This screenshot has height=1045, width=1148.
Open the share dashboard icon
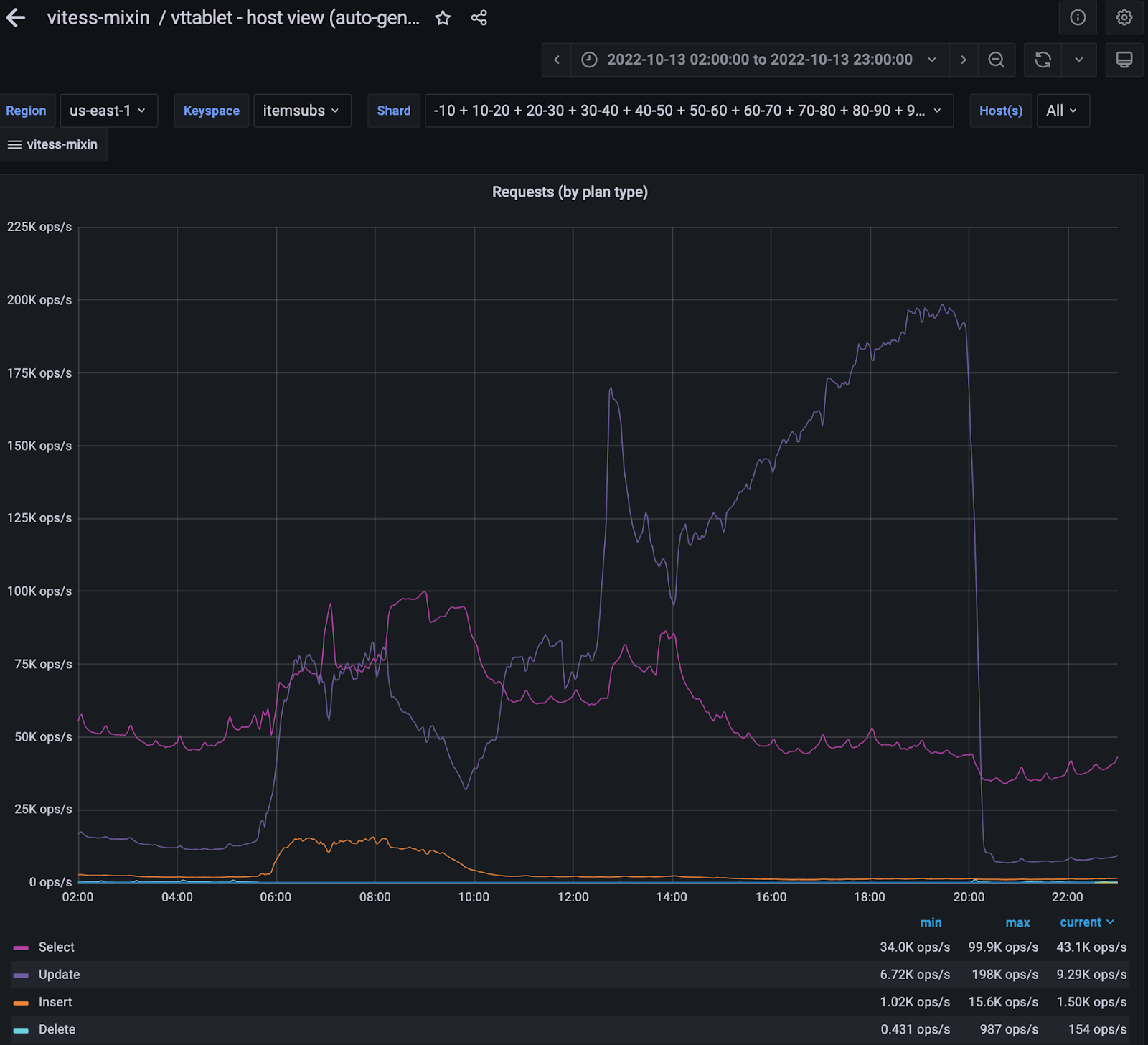(479, 18)
